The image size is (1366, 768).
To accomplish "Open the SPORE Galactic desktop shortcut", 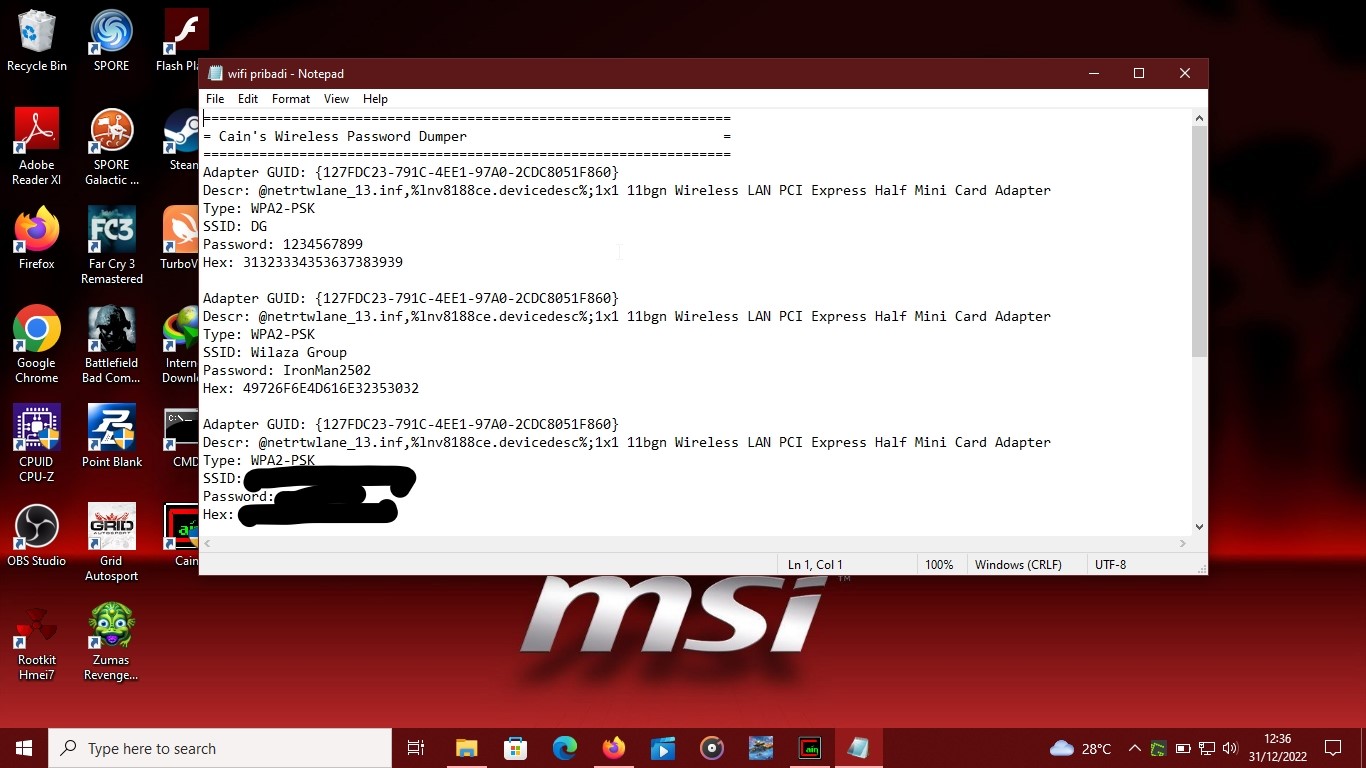I will 111,147.
